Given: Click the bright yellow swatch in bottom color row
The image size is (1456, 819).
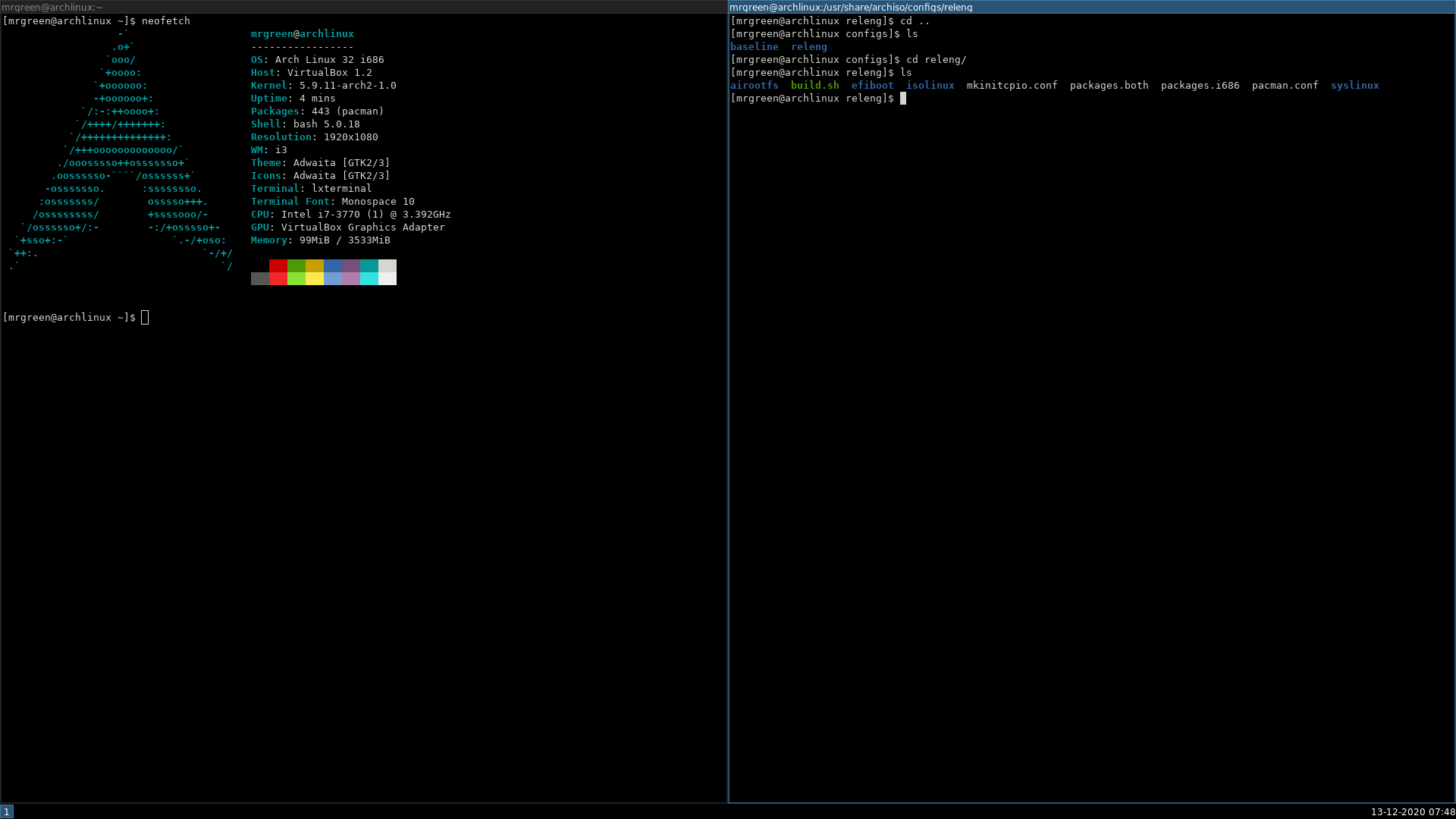Looking at the screenshot, I should pos(315,278).
